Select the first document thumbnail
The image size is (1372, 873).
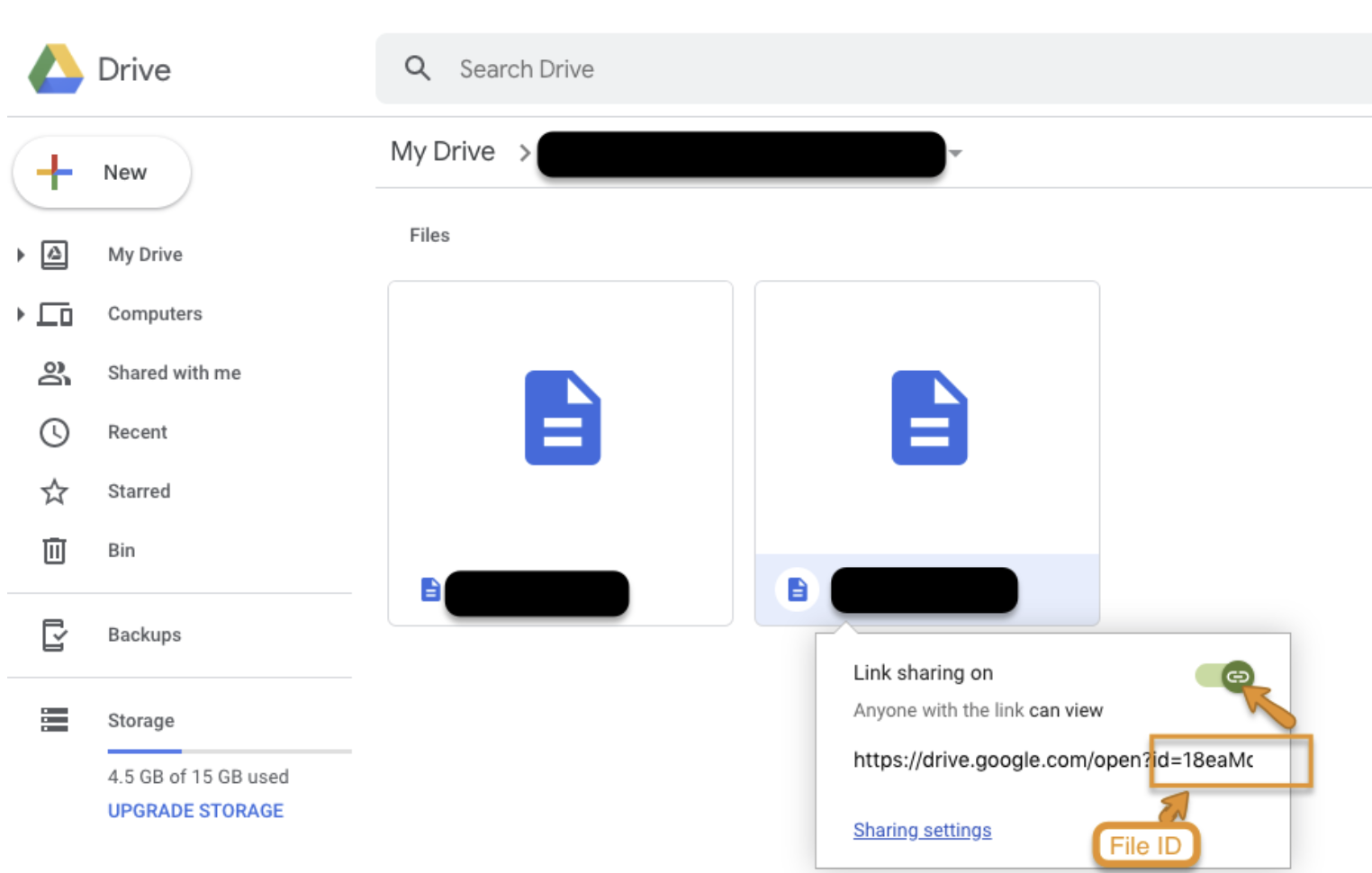point(560,418)
